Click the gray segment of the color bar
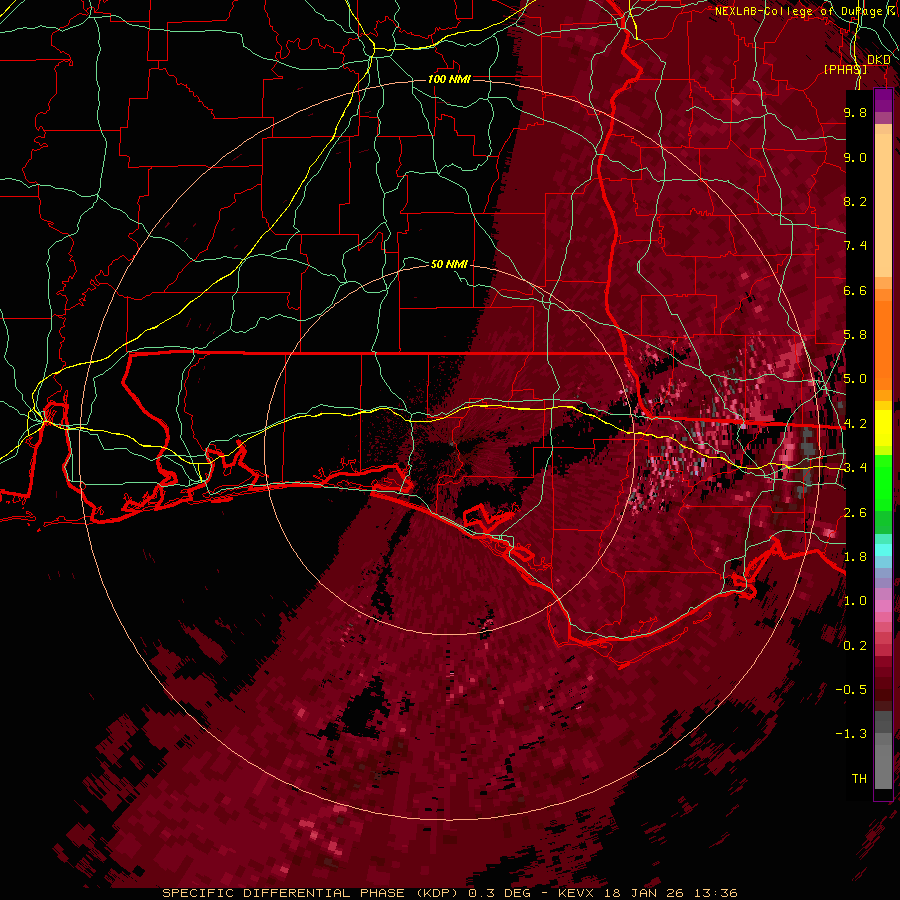 [x=883, y=752]
